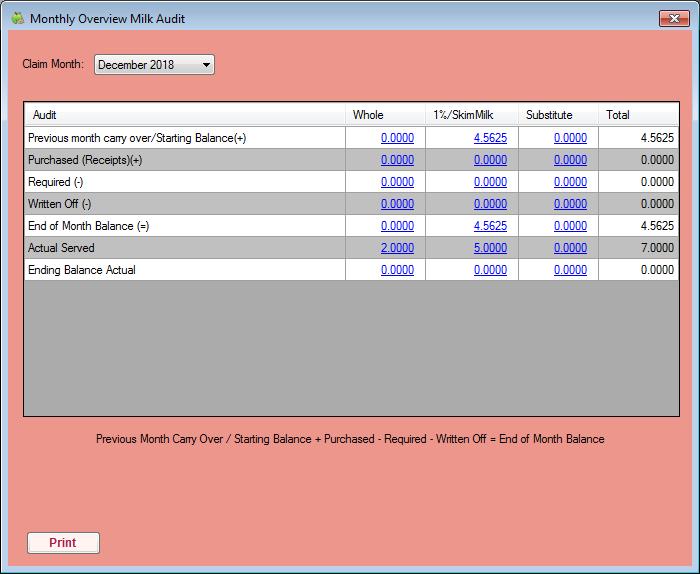
Task: Open the Claim Month dropdown
Action: click(154, 65)
